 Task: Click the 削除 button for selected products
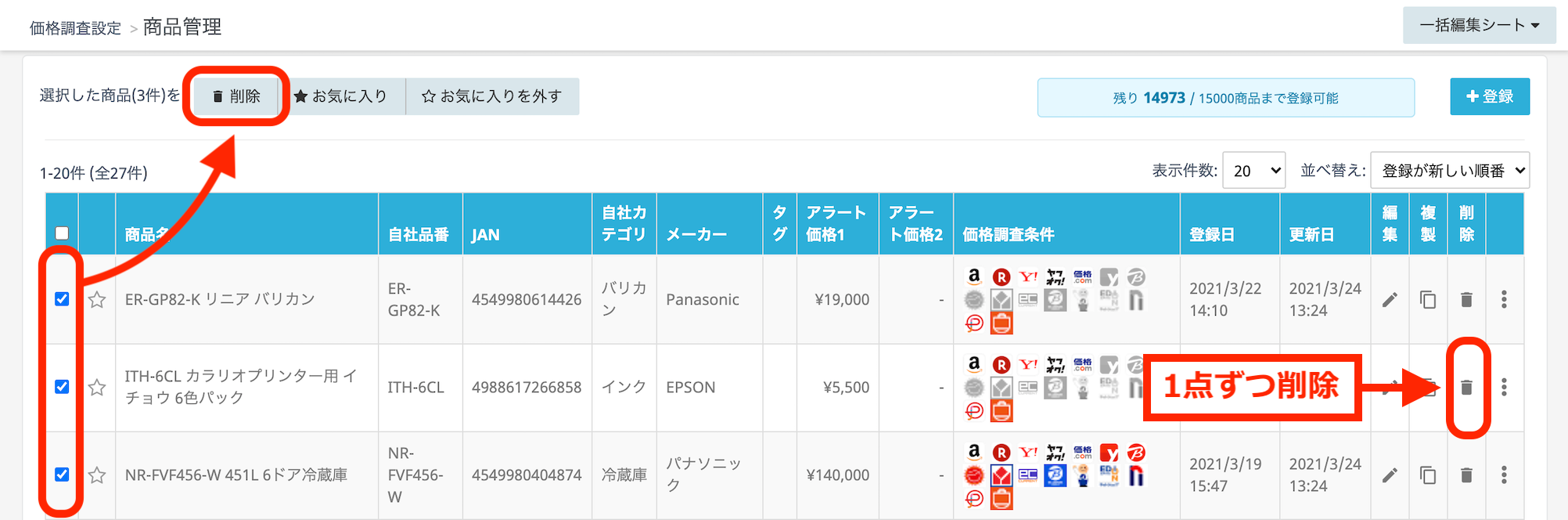point(236,96)
